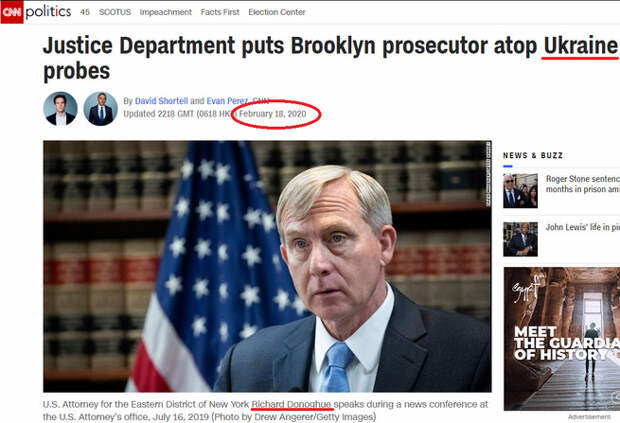Click the News & Buzz heading
Image resolution: width=620 pixels, height=423 pixels.
[x=533, y=155]
